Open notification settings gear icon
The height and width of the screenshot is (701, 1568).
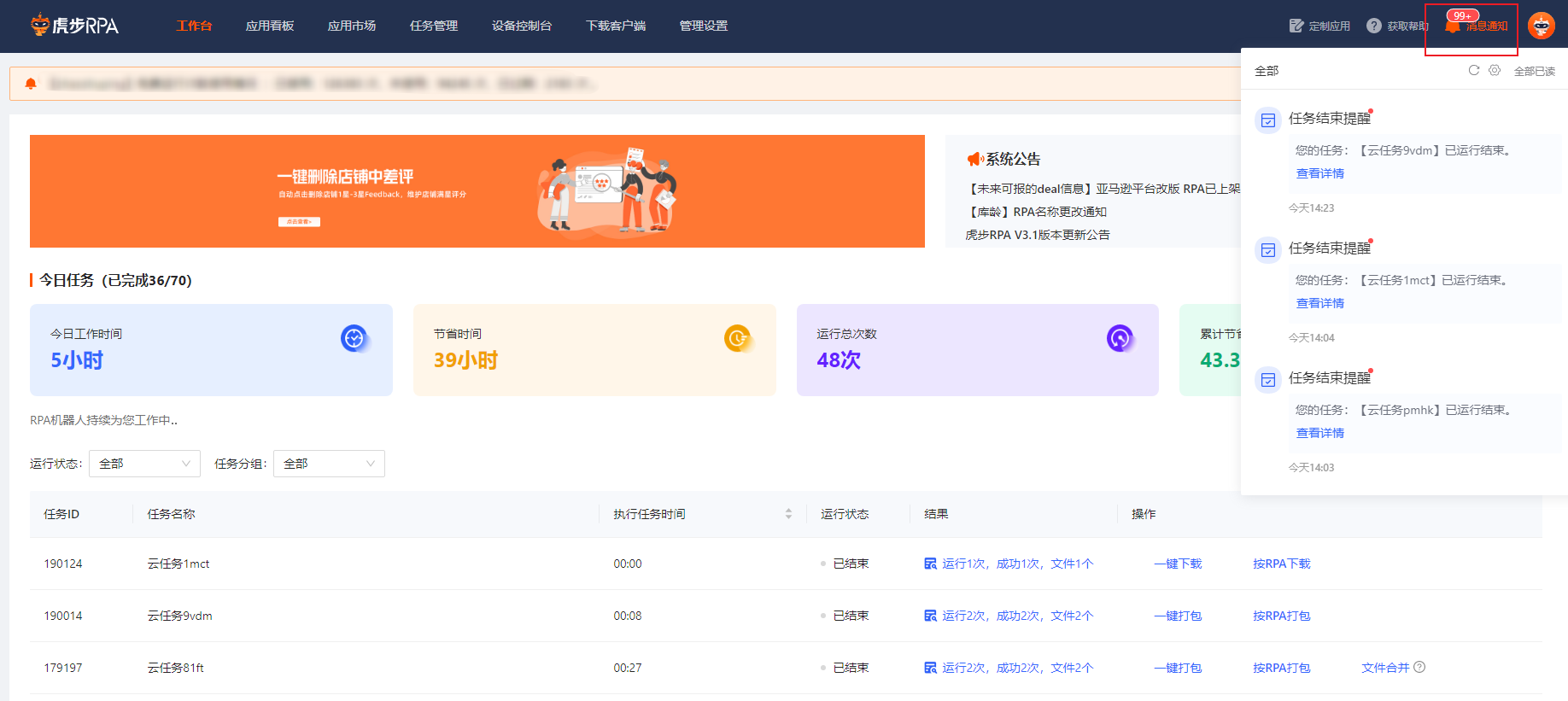(1495, 70)
